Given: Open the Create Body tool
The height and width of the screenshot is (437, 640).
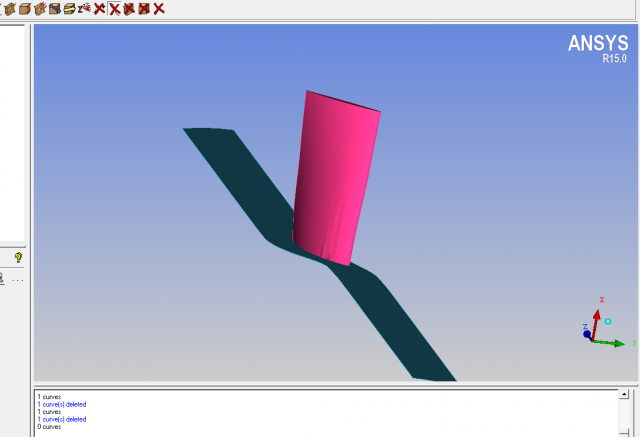Looking at the screenshot, I should [25, 8].
